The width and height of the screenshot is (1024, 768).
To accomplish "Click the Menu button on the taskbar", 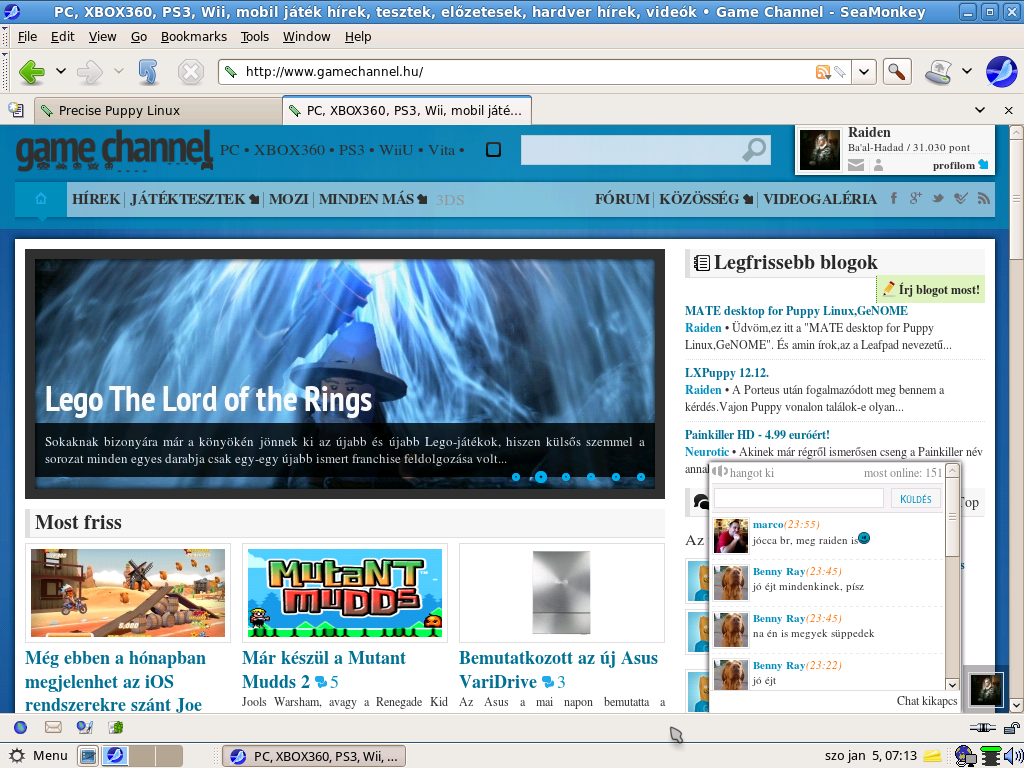I will pyautogui.click(x=38, y=756).
